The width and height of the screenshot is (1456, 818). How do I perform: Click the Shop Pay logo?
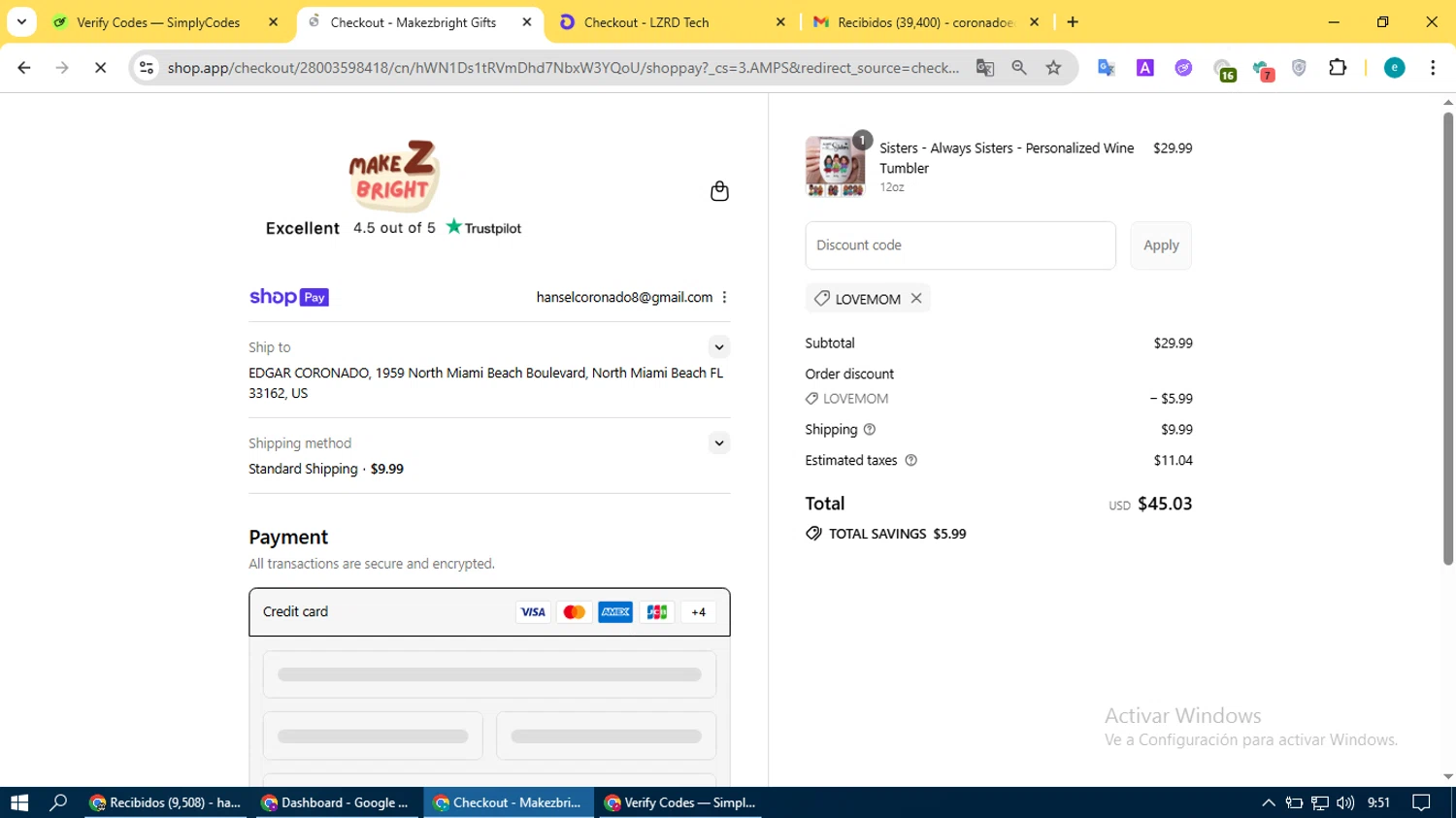tap(289, 297)
